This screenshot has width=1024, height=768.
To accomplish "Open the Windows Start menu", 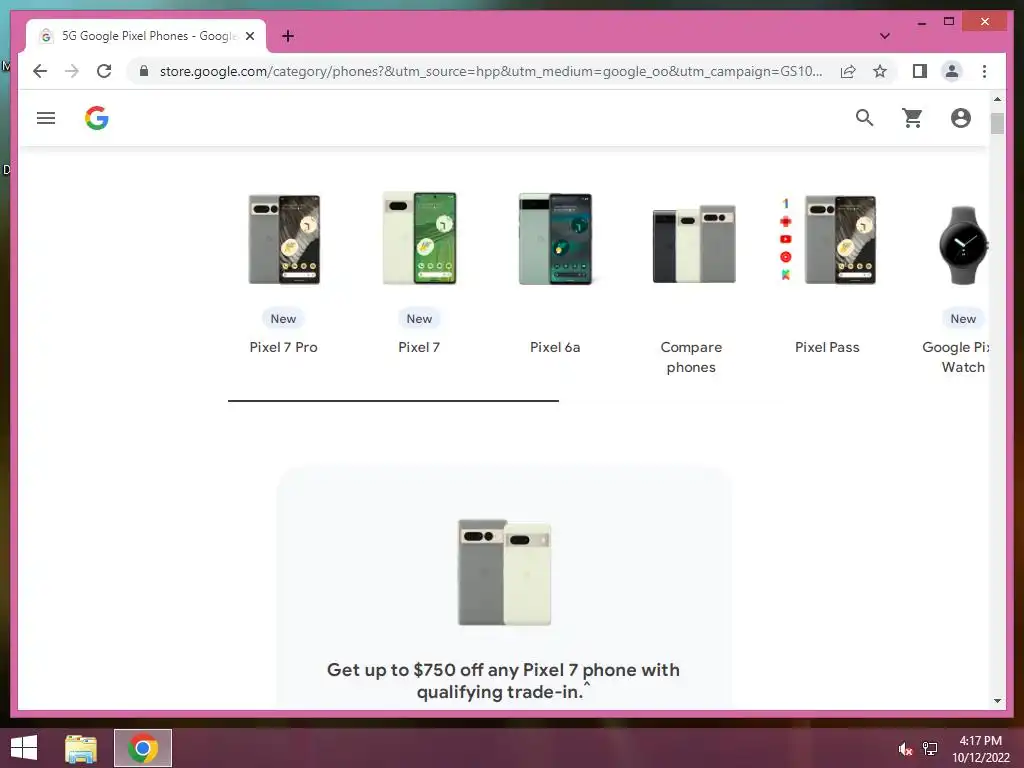I will pos(24,748).
